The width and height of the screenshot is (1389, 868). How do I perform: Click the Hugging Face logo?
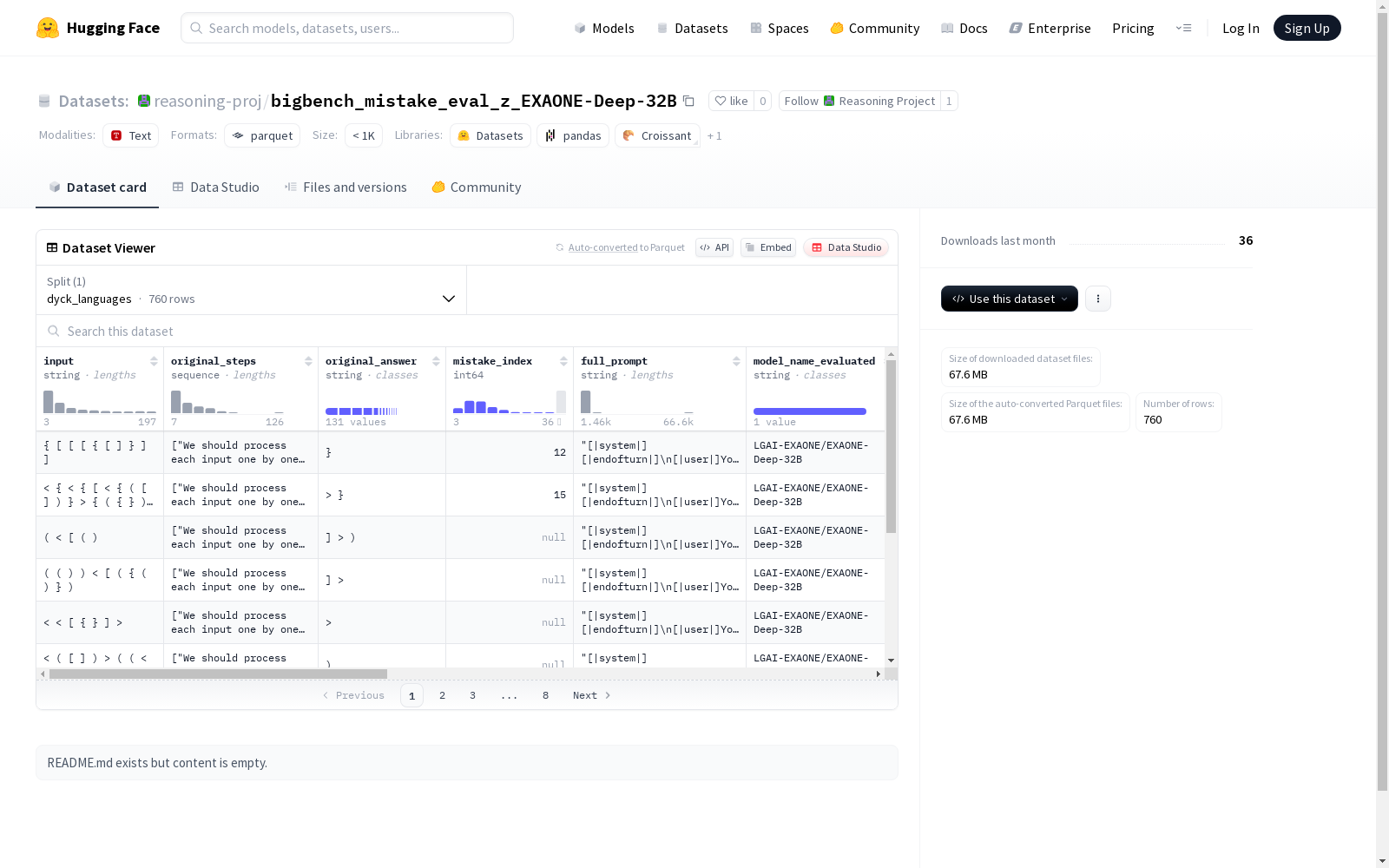point(98,28)
